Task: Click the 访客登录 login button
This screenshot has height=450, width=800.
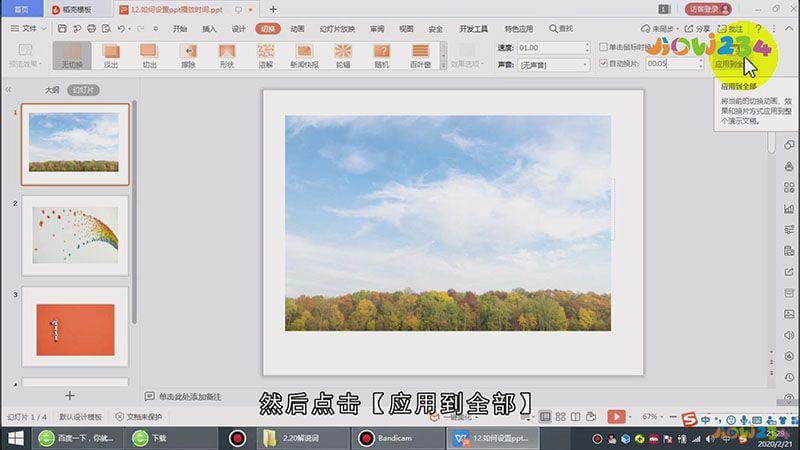Action: click(708, 9)
